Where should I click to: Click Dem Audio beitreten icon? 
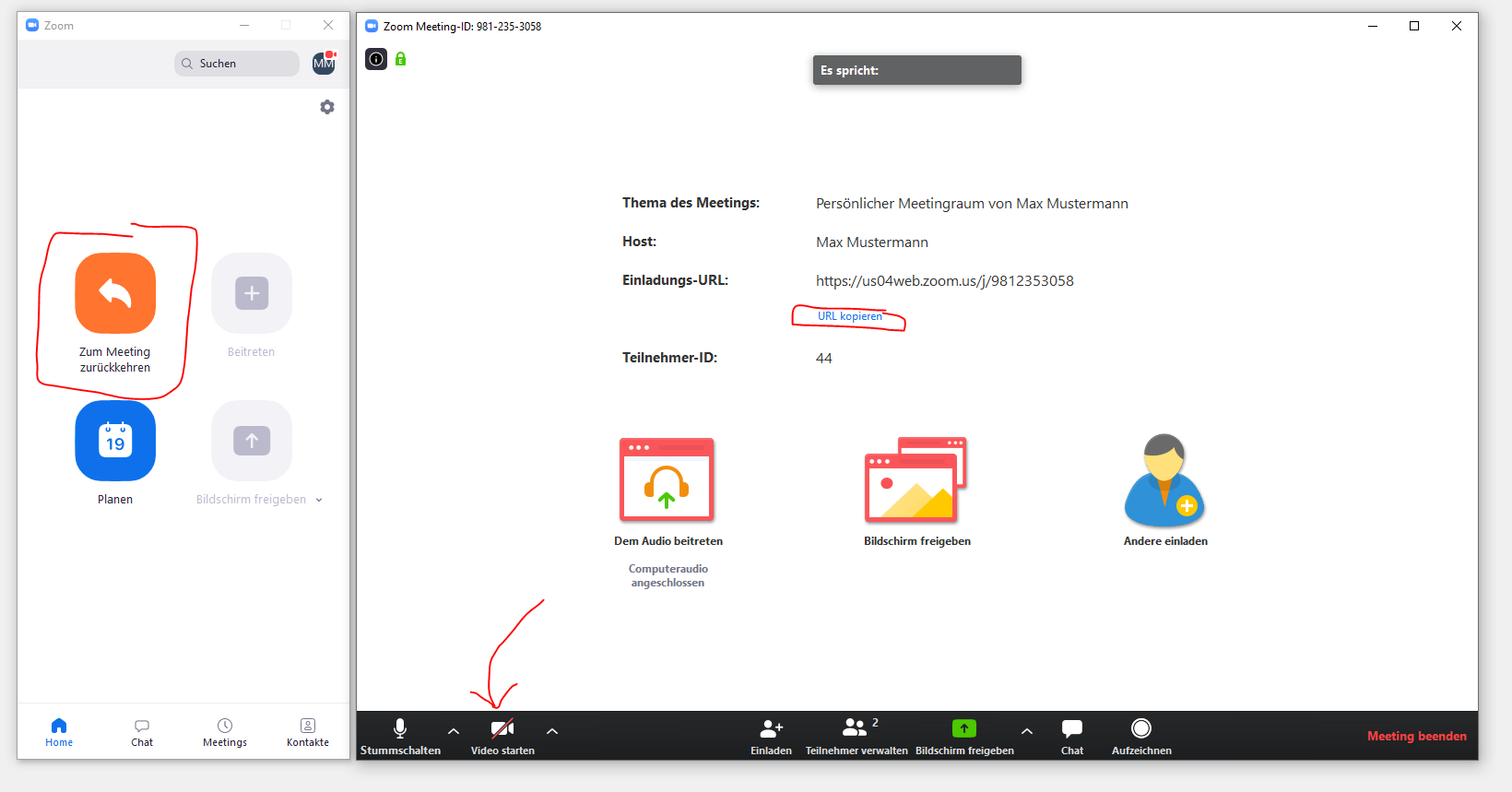[667, 479]
